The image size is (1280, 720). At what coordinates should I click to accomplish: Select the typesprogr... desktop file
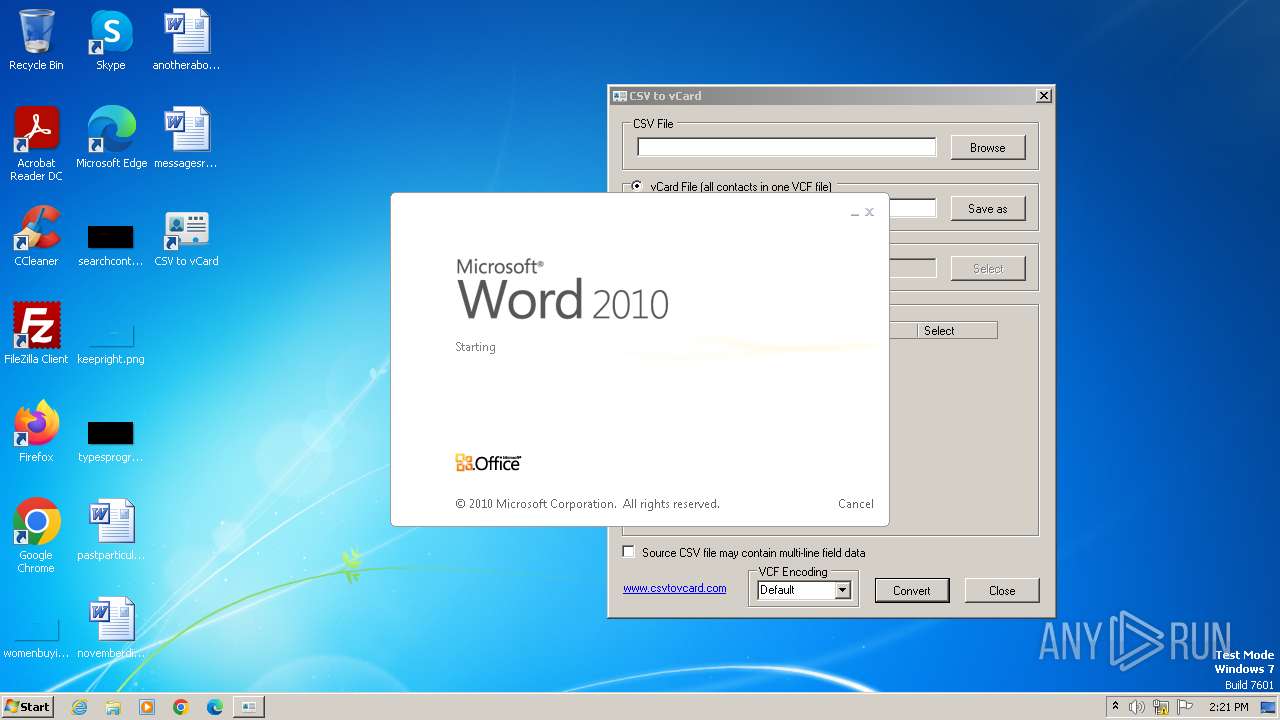tap(110, 442)
